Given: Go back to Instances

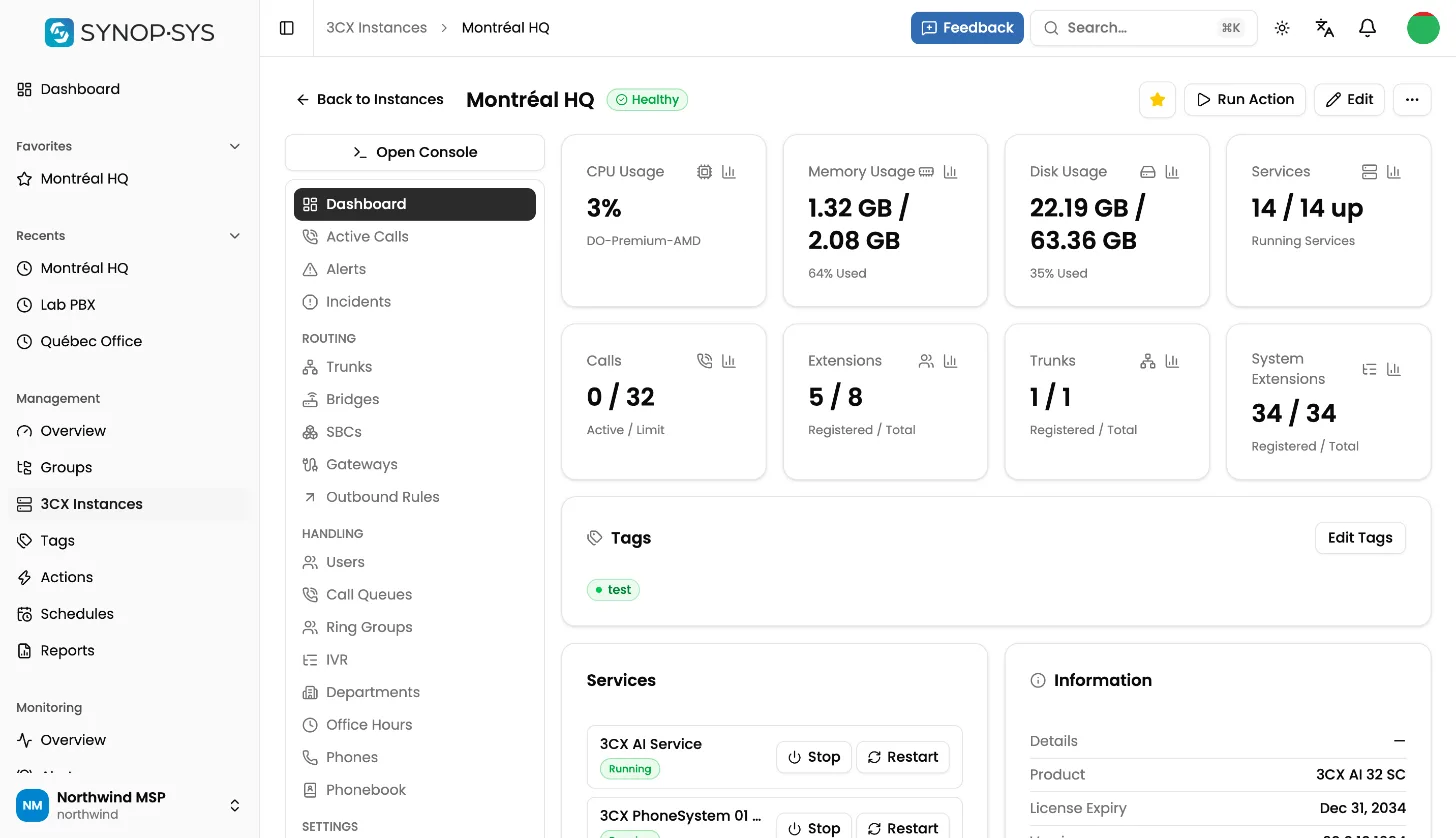Looking at the screenshot, I should pos(370,100).
